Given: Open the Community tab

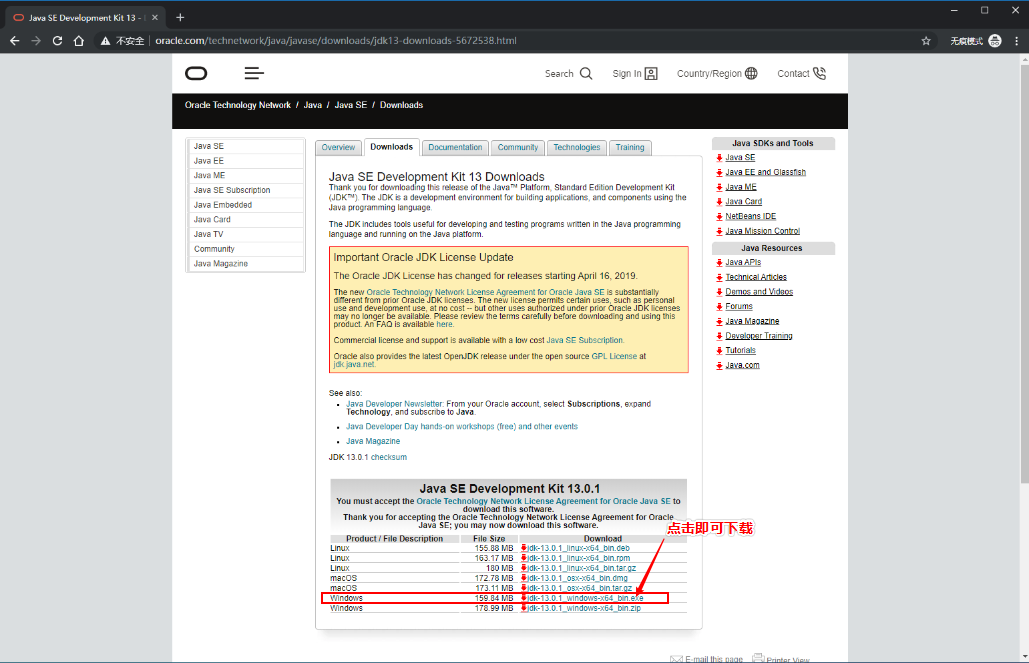Looking at the screenshot, I should pyautogui.click(x=517, y=146).
